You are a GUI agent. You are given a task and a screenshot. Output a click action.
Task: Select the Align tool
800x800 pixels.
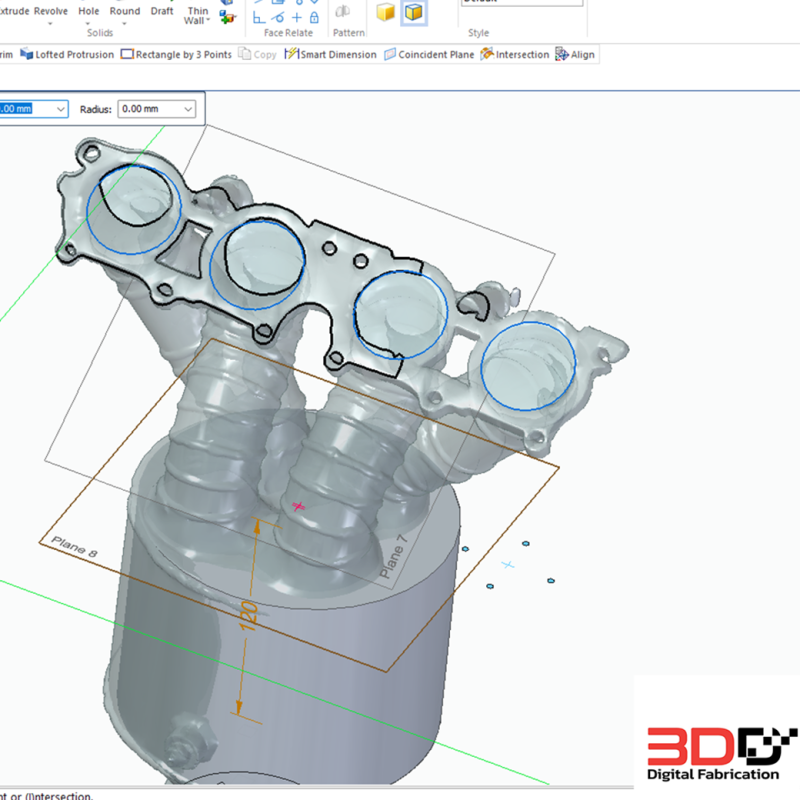[x=575, y=54]
